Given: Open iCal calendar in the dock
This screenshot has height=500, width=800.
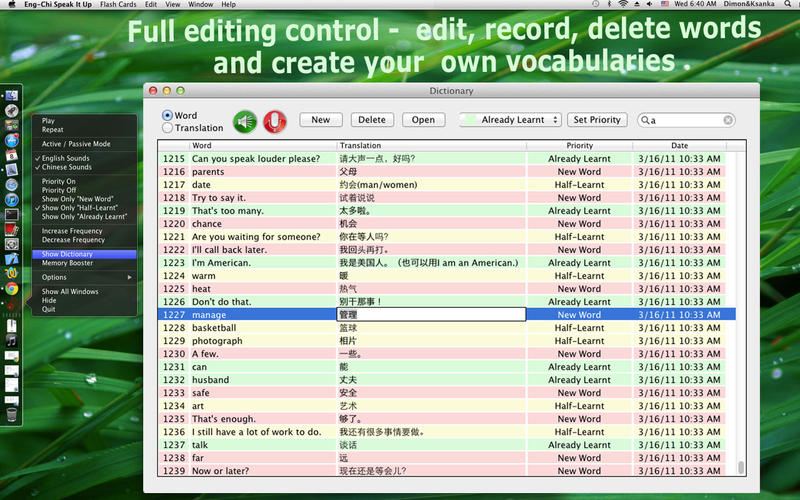Looking at the screenshot, I should (11, 155).
